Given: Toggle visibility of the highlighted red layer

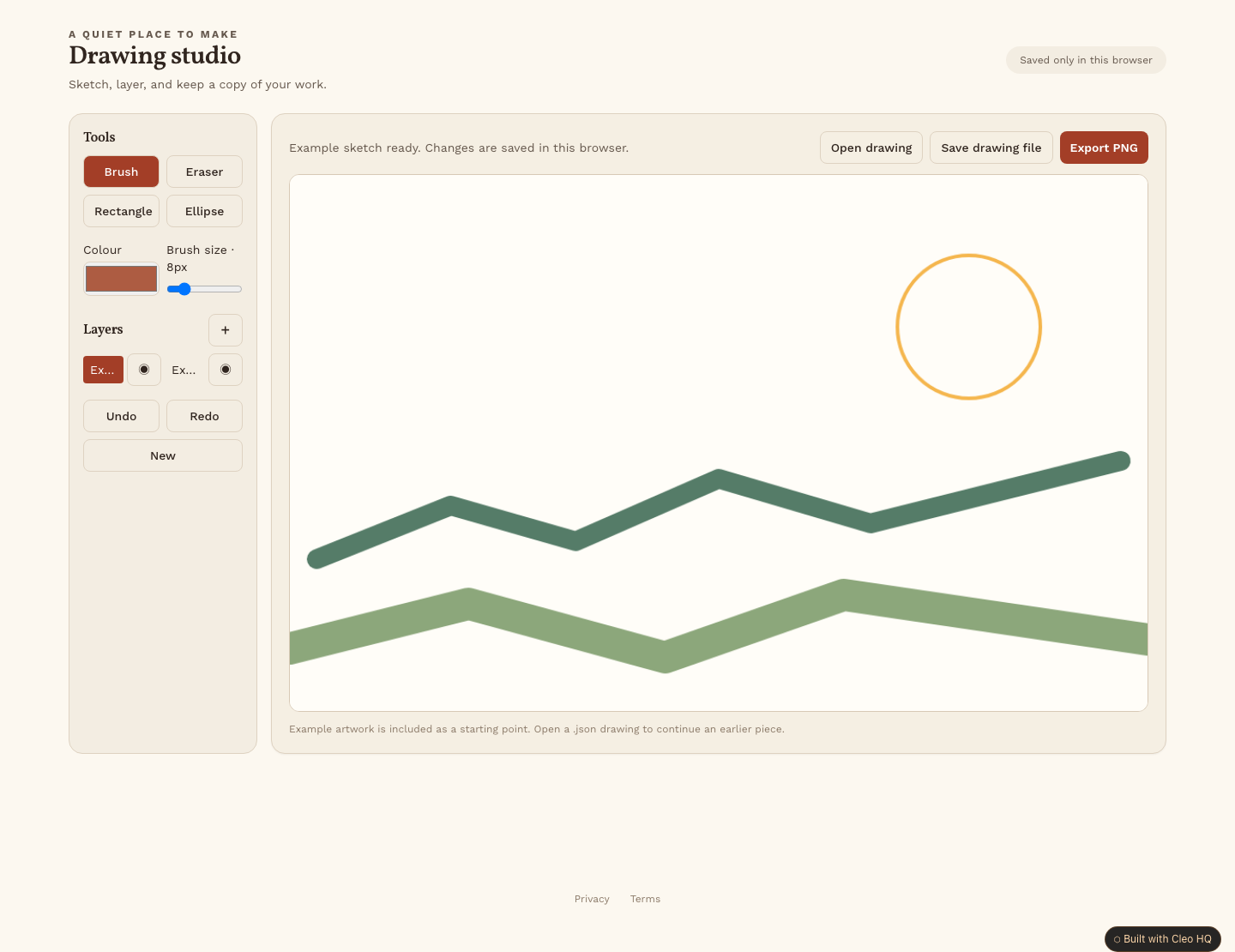Looking at the screenshot, I should 144,370.
